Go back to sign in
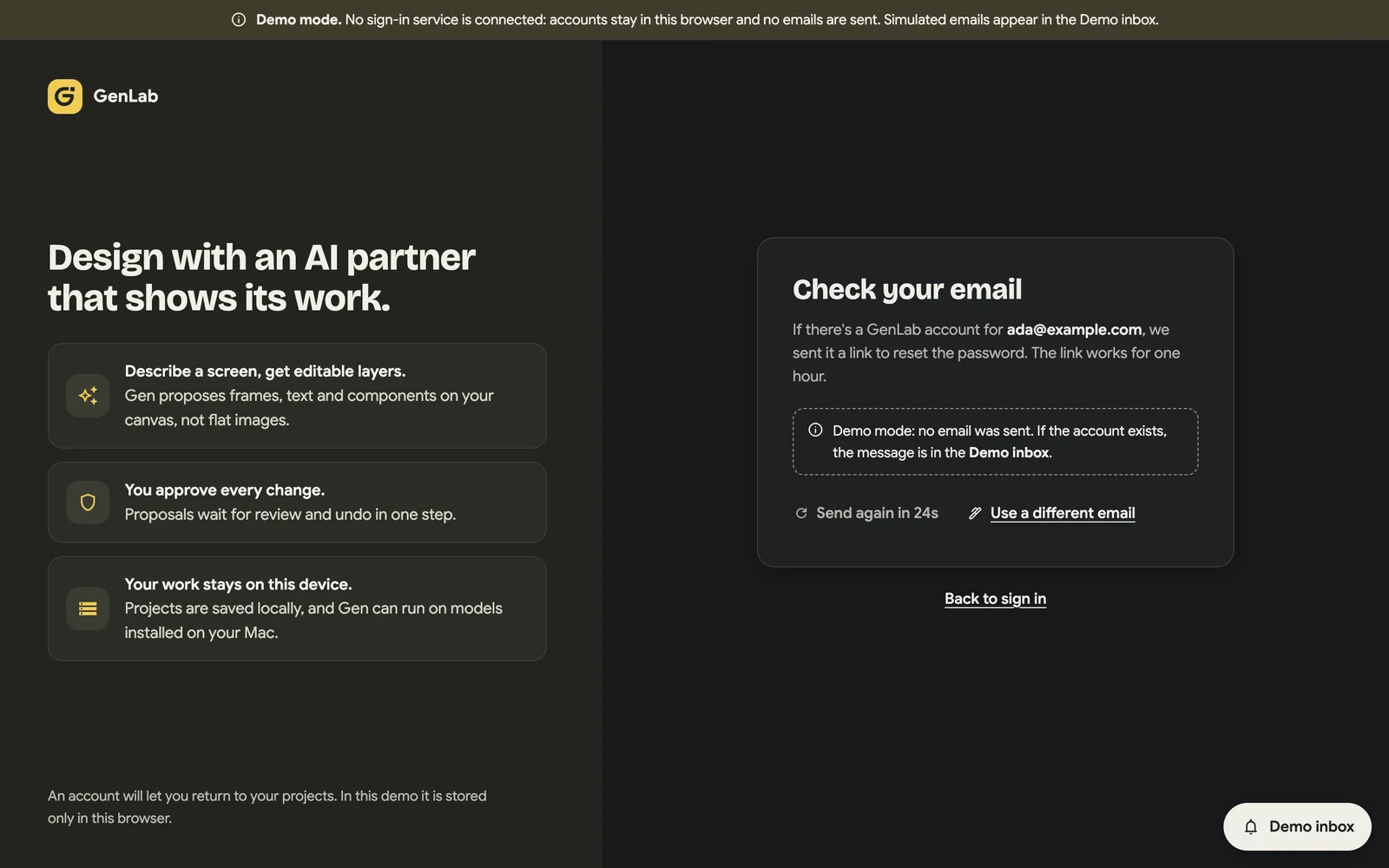 pos(995,598)
